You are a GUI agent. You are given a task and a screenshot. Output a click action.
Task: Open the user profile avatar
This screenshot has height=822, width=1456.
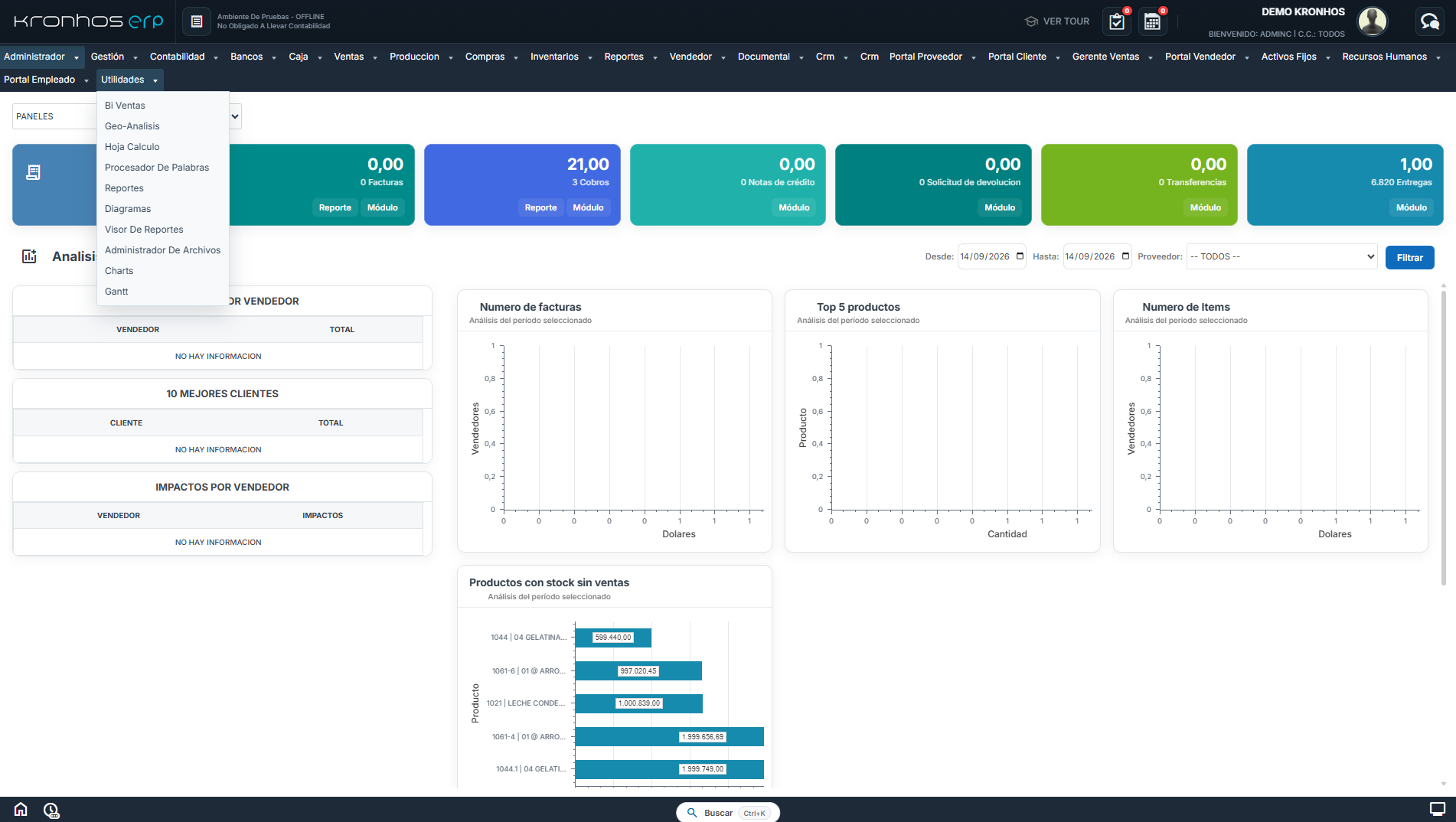1372,21
